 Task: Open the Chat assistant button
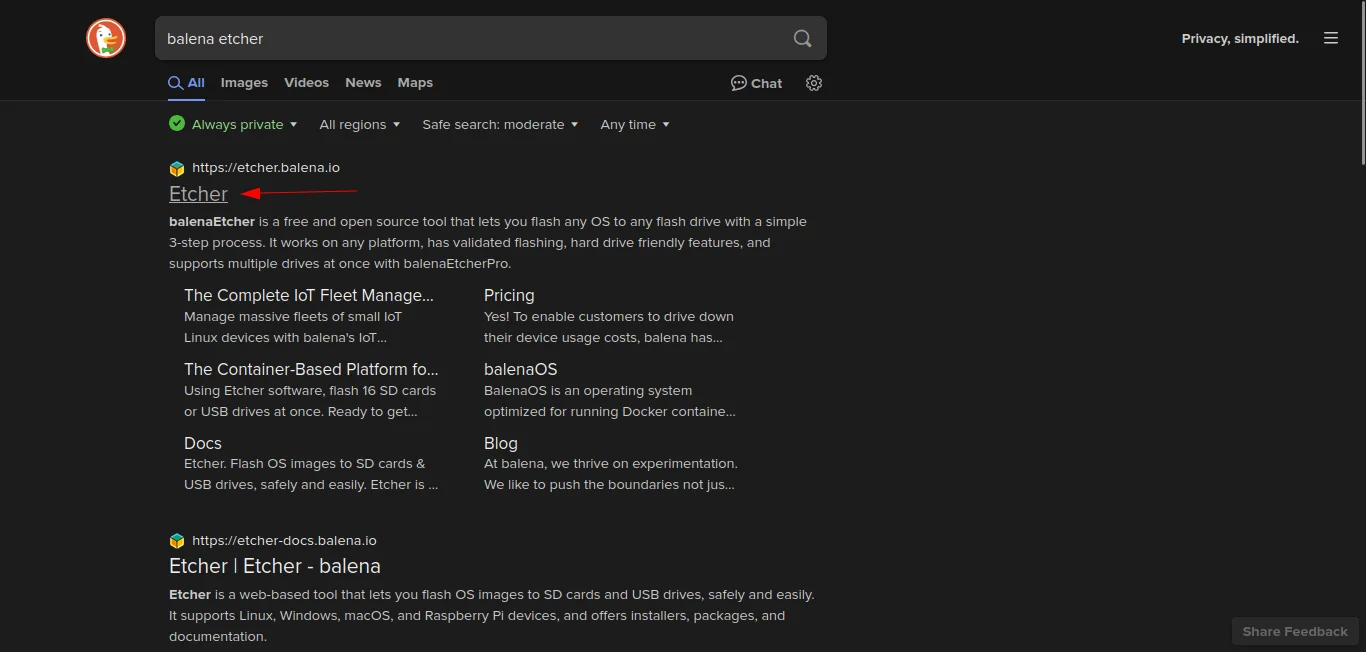pyautogui.click(x=757, y=83)
